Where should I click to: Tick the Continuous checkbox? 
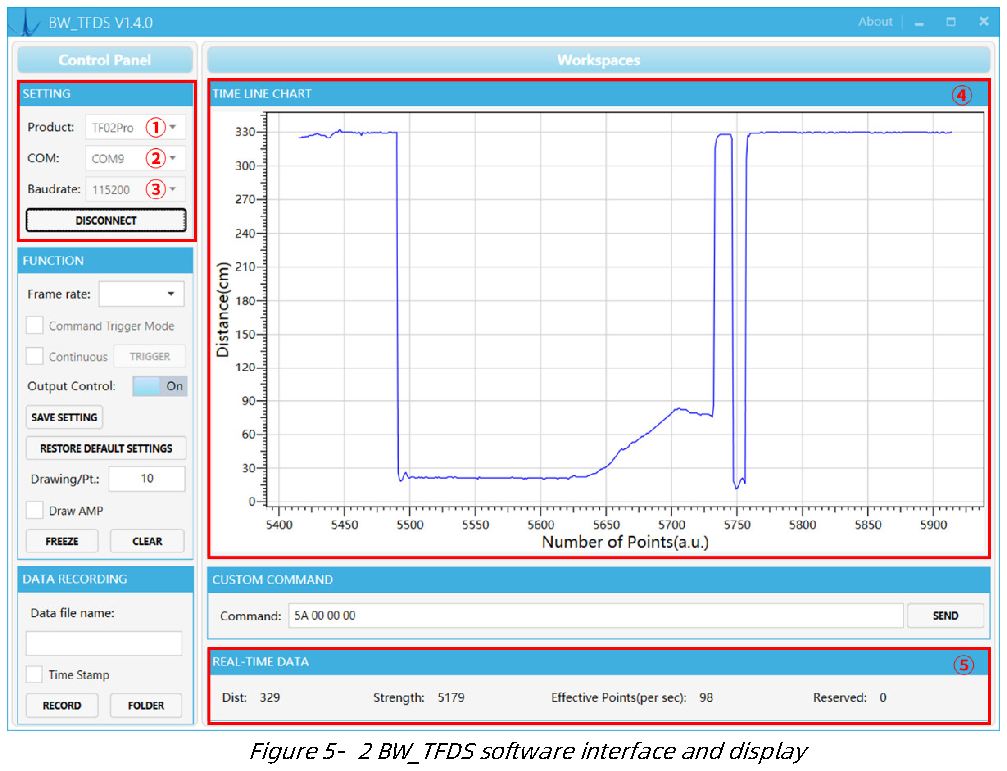pyautogui.click(x=35, y=356)
